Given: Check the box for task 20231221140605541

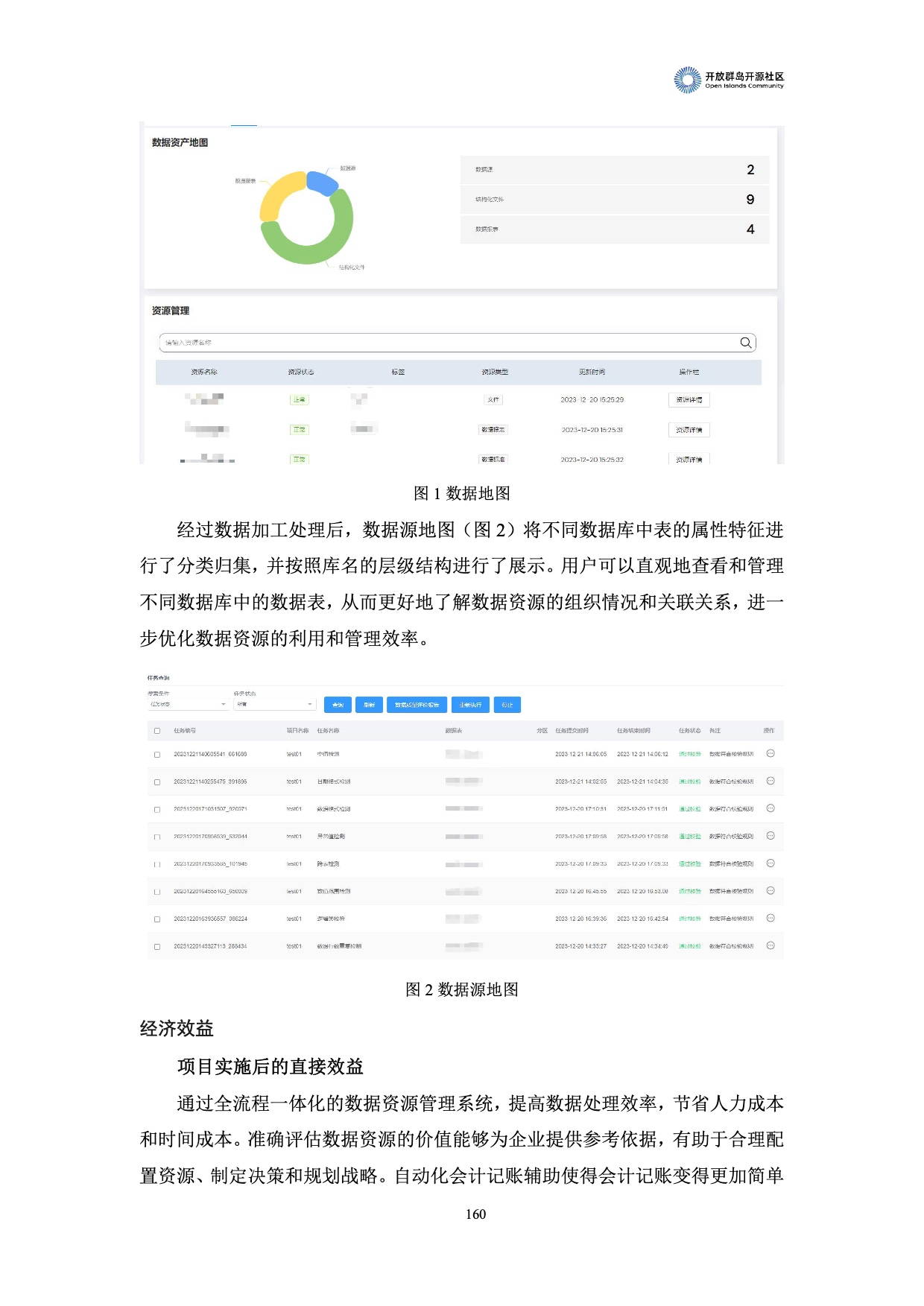Looking at the screenshot, I should [x=157, y=755].
